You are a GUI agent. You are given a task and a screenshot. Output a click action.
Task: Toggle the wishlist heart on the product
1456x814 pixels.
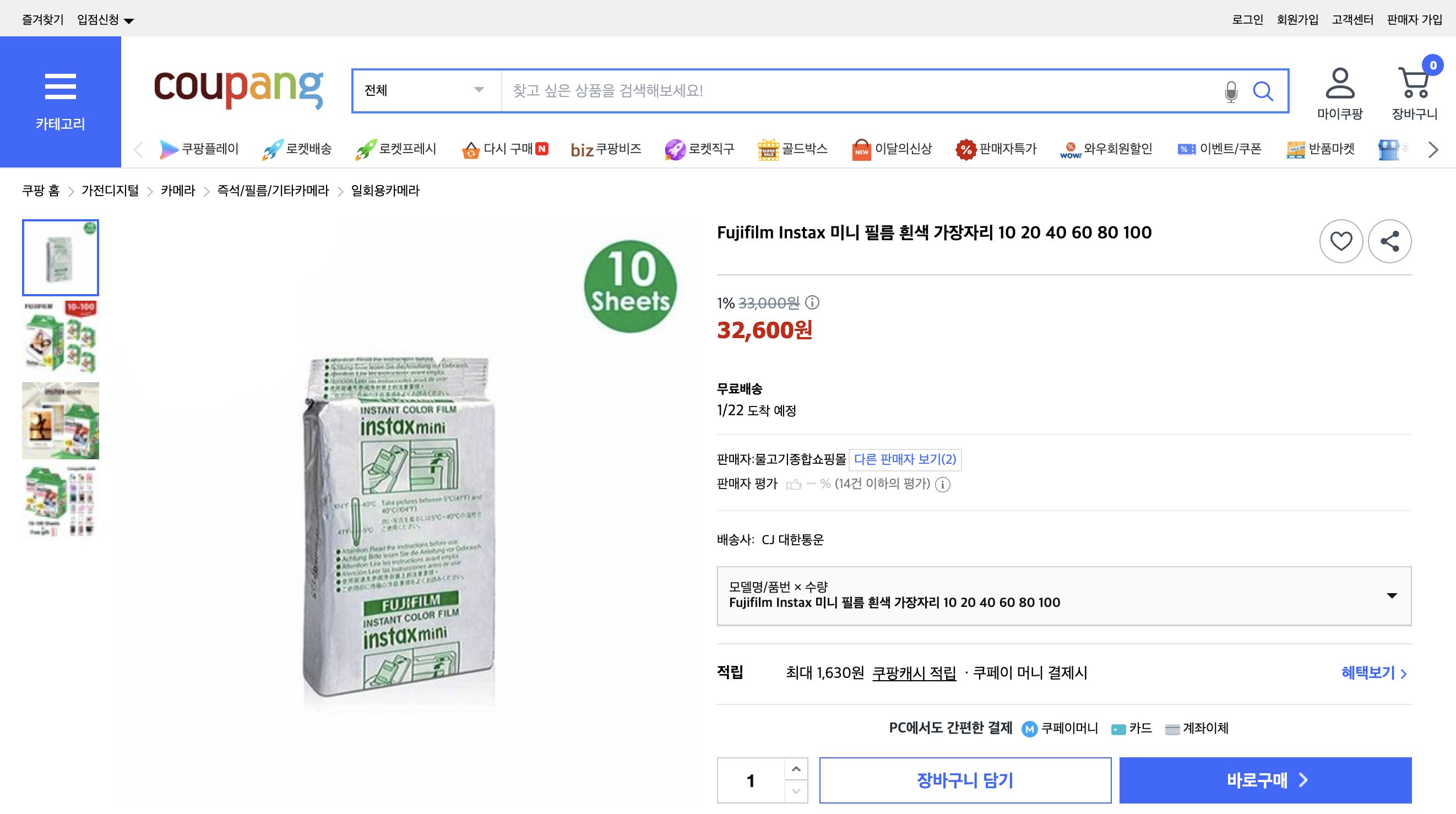[1341, 241]
